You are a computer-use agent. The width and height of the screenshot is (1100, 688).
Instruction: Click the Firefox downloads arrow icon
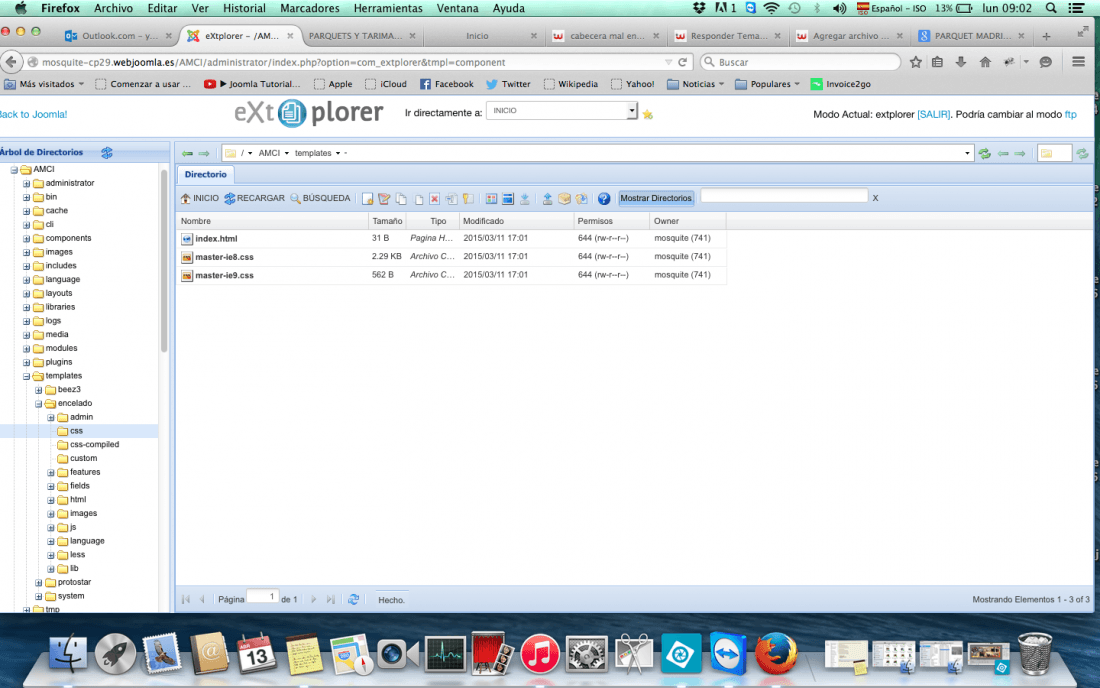(x=961, y=62)
